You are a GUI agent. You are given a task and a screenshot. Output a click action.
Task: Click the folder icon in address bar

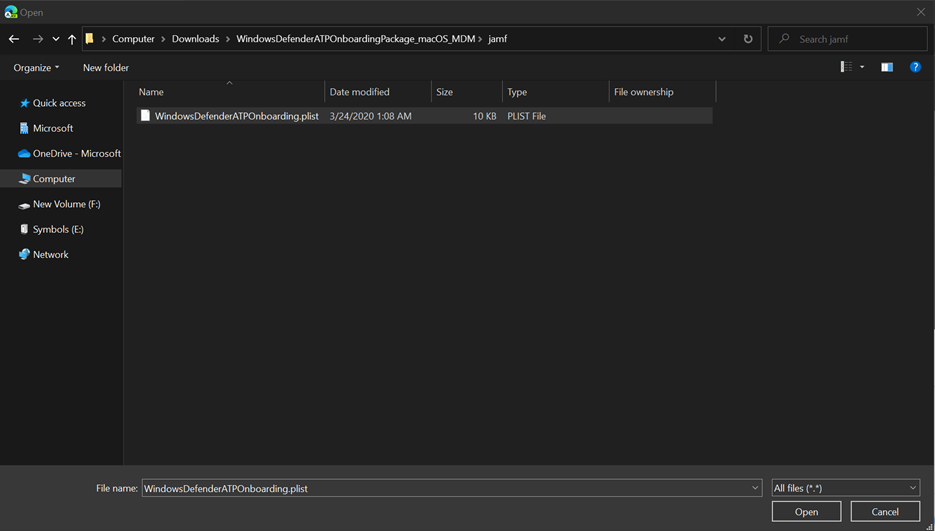[89, 39]
